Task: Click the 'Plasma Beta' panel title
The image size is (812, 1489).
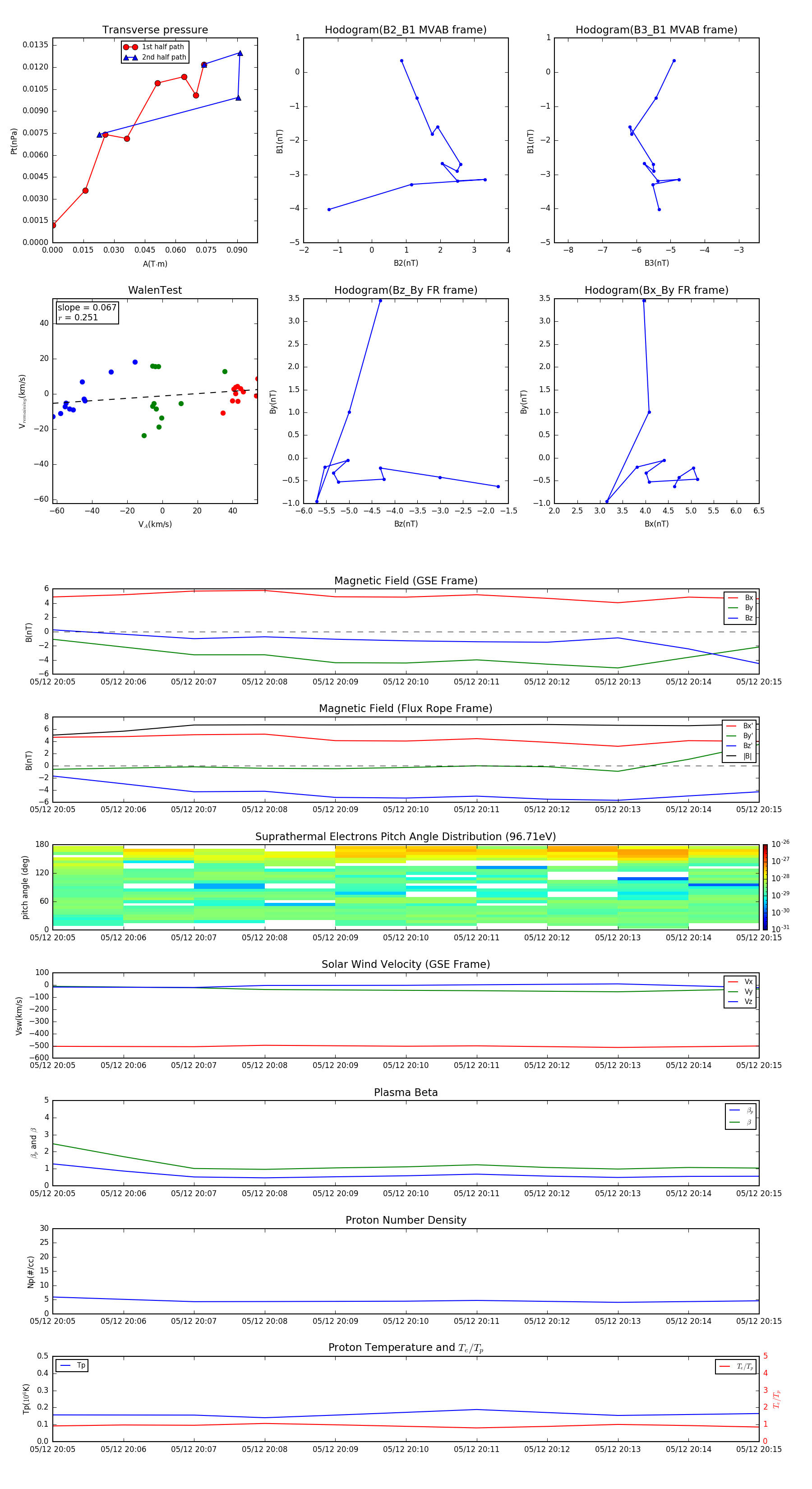Action: click(406, 1092)
